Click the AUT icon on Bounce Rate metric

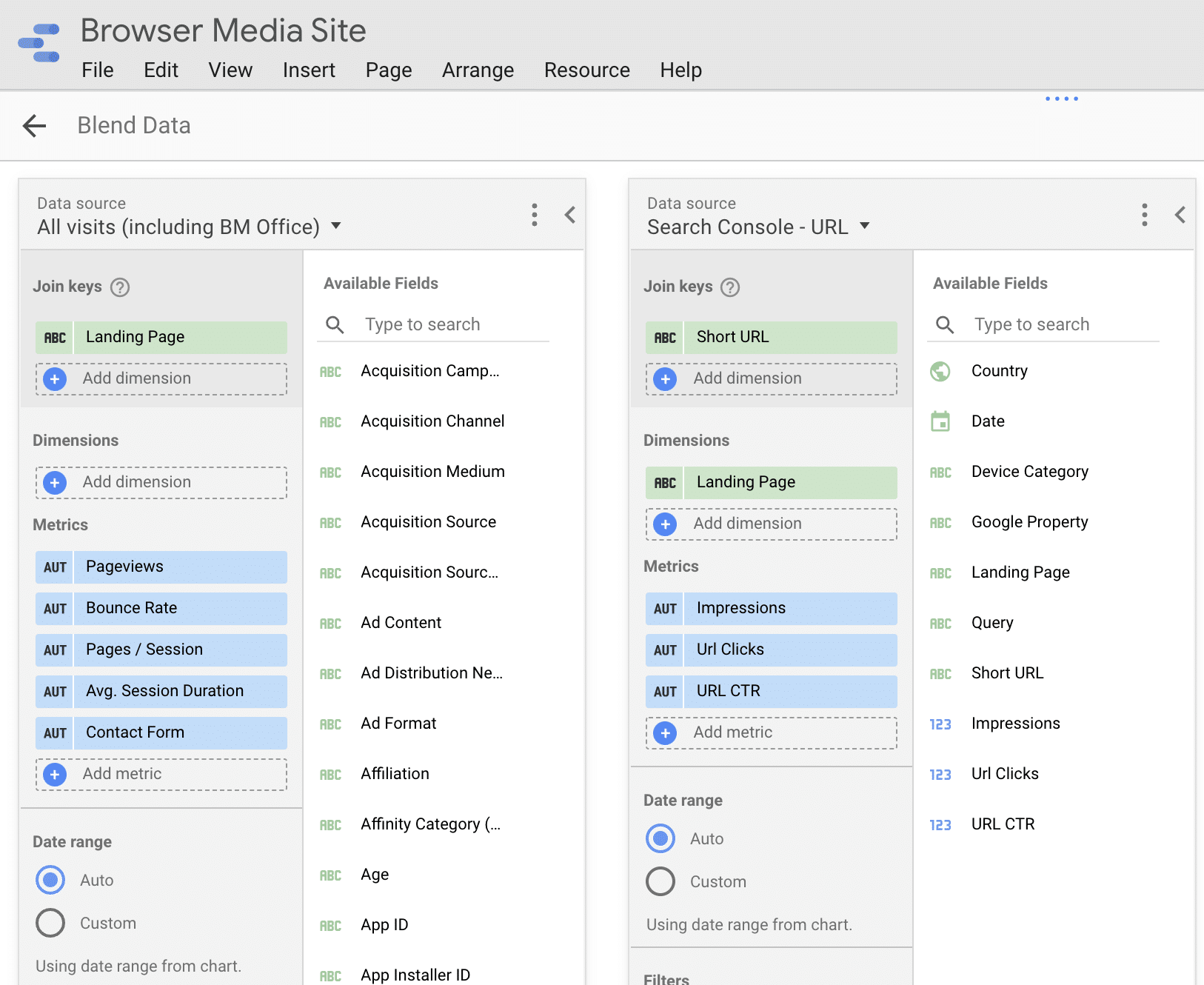coord(55,609)
